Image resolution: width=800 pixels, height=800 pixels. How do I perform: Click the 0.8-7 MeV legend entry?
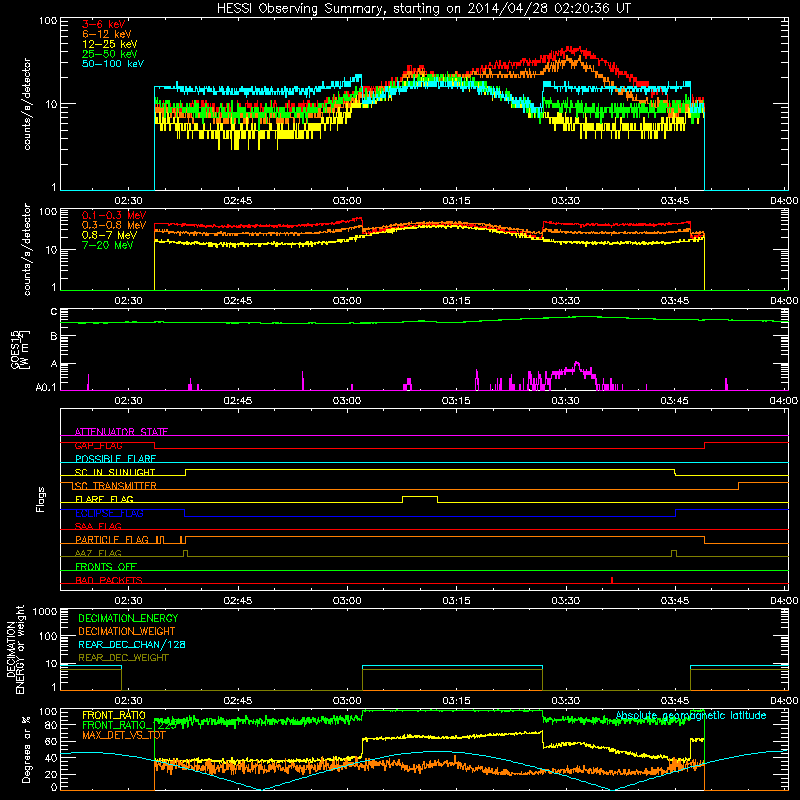pyautogui.click(x=109, y=235)
